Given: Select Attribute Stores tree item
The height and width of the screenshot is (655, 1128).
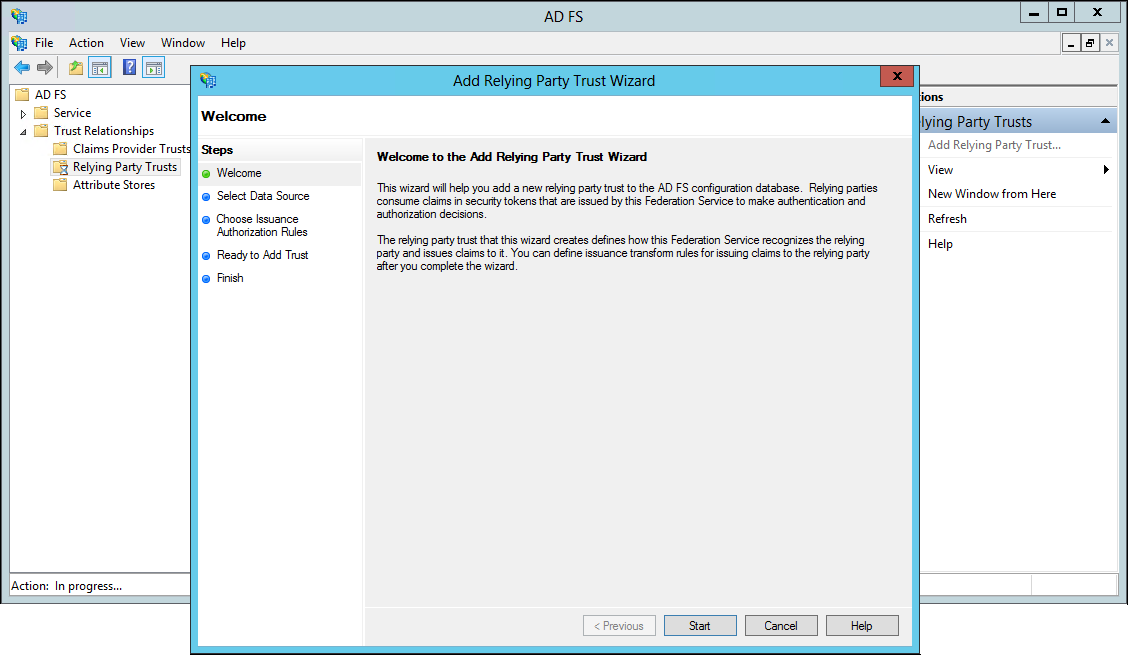Looking at the screenshot, I should [114, 185].
